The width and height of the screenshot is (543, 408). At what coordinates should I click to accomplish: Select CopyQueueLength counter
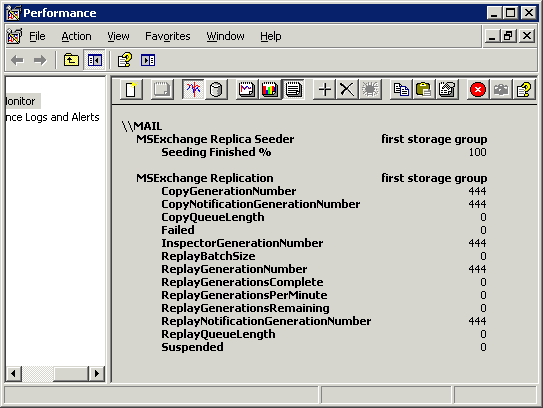[213, 217]
